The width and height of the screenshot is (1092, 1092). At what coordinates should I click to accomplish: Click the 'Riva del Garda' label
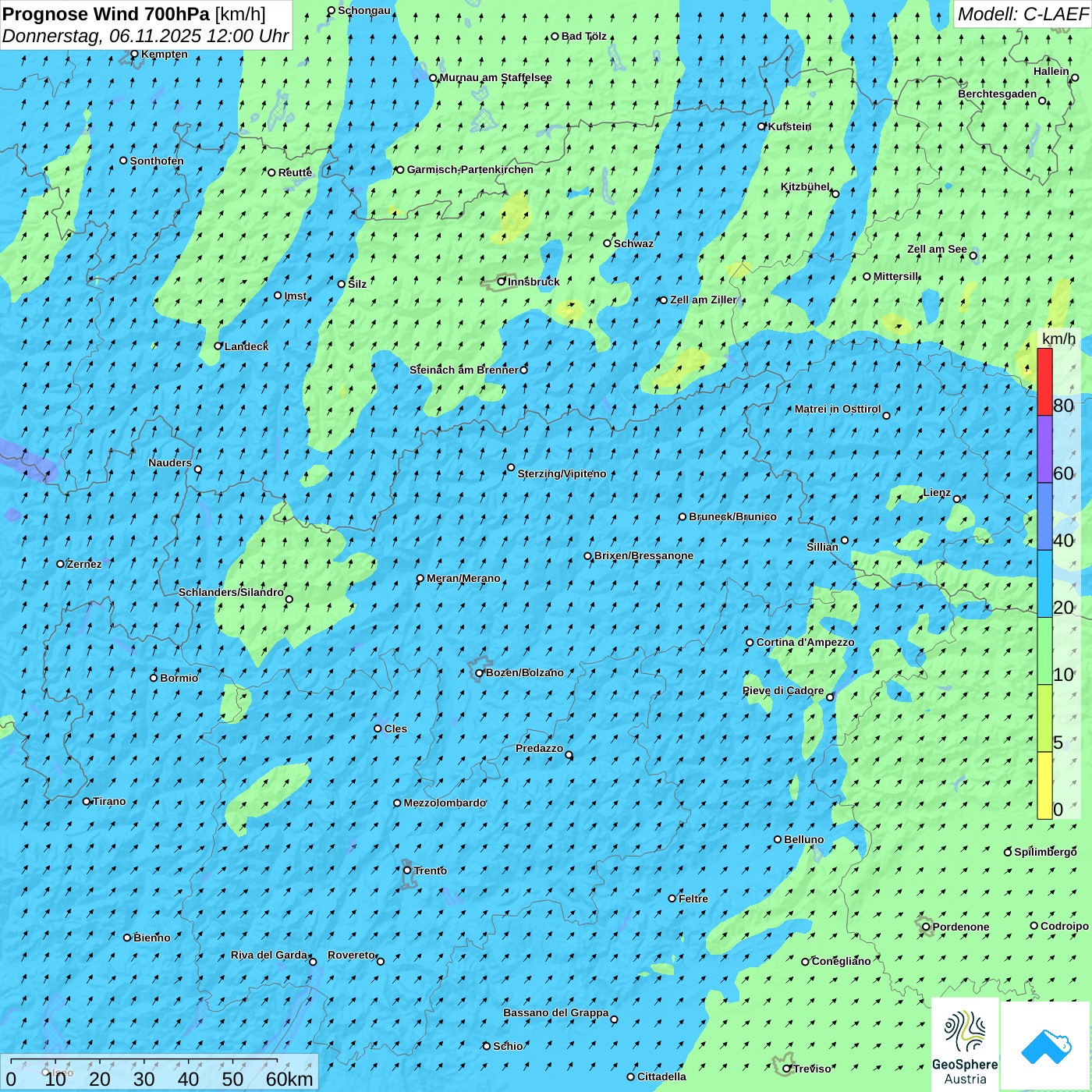[x=269, y=955]
